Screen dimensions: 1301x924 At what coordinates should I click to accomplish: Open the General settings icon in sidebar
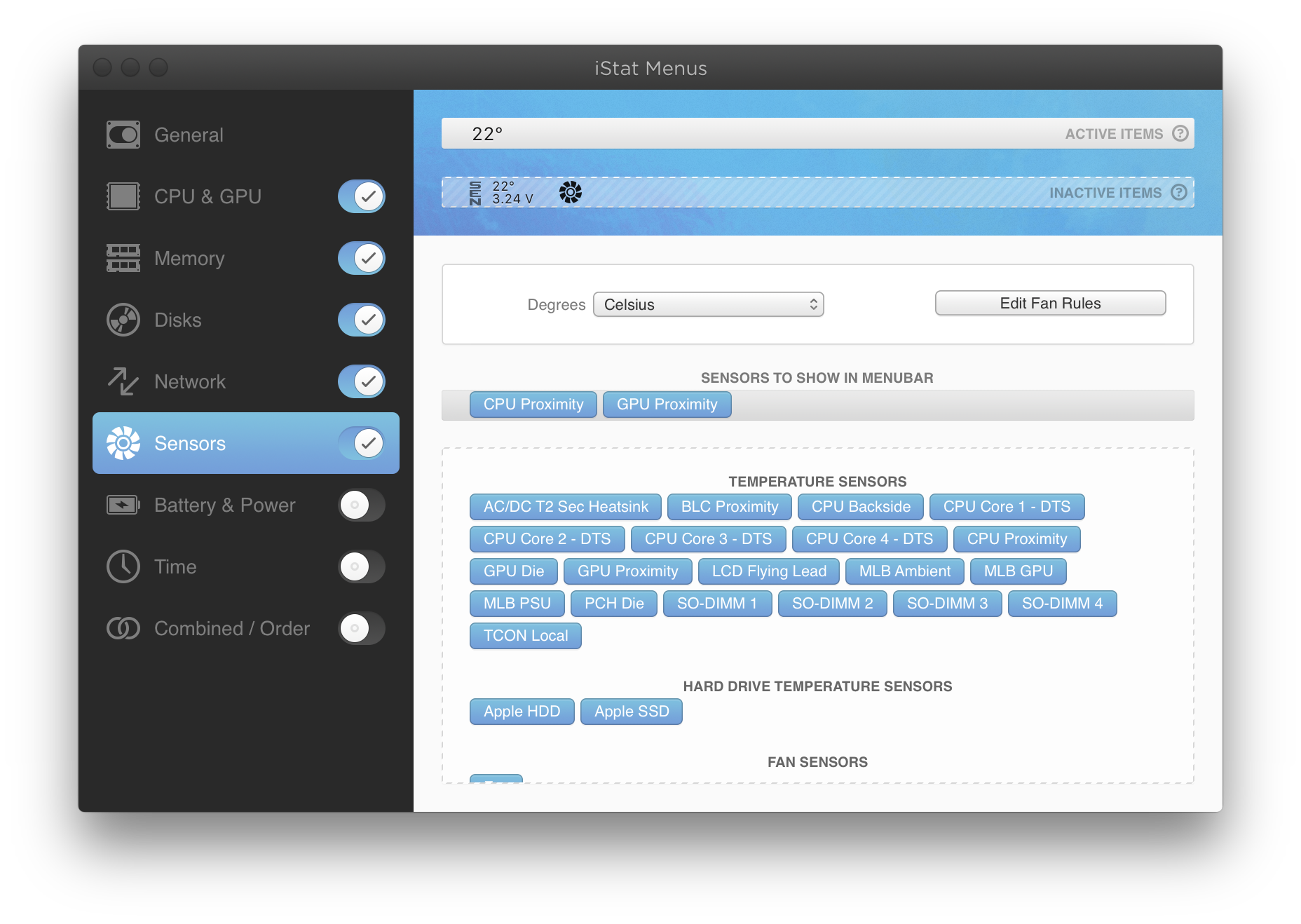pos(123,135)
